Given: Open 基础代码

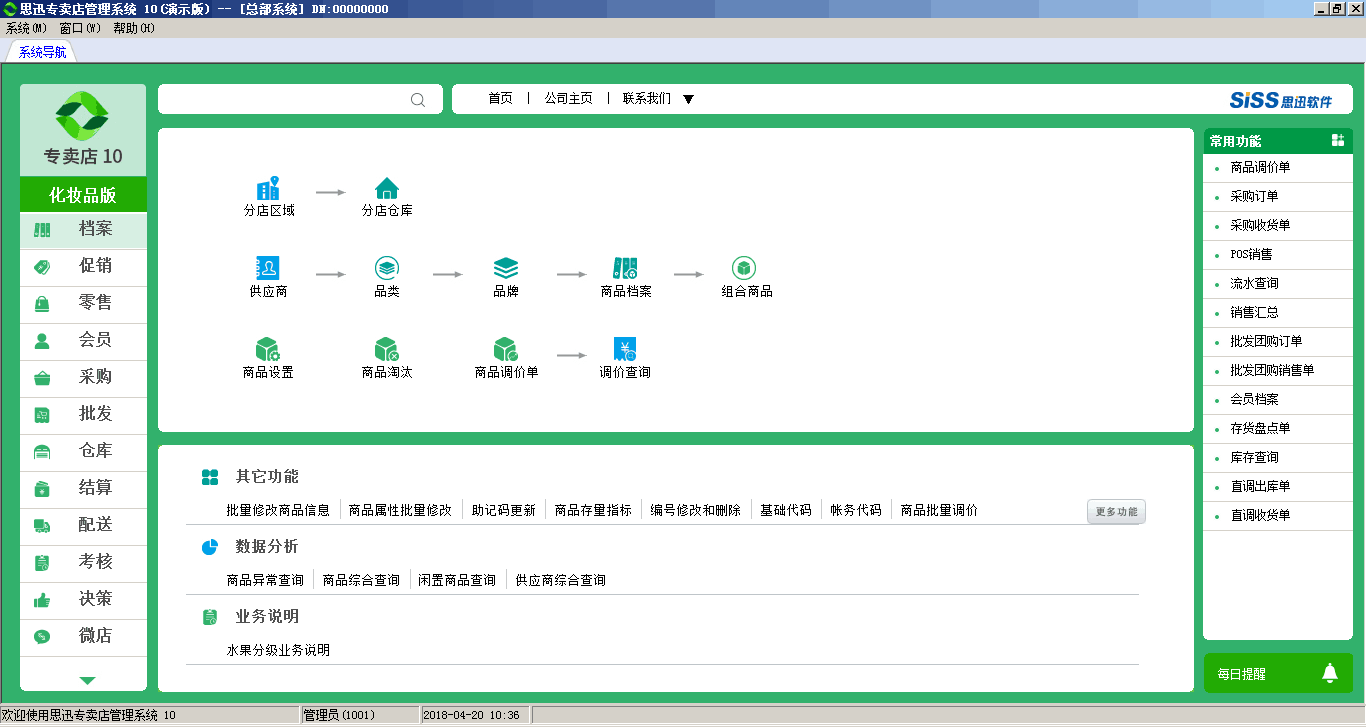Looking at the screenshot, I should coord(786,510).
